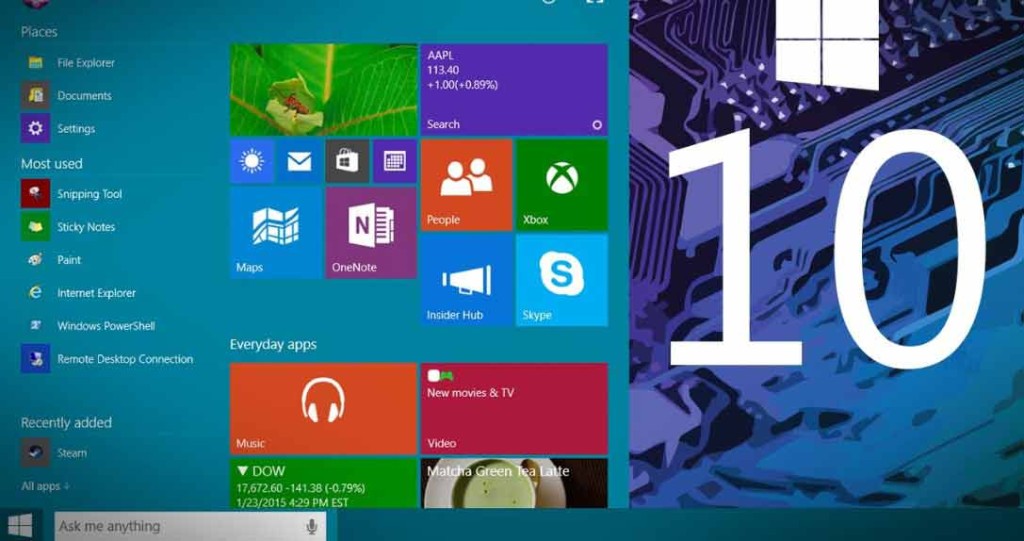Viewport: 1024px width, 541px height.
Task: Launch Windows PowerShell icon
Action: (35, 325)
